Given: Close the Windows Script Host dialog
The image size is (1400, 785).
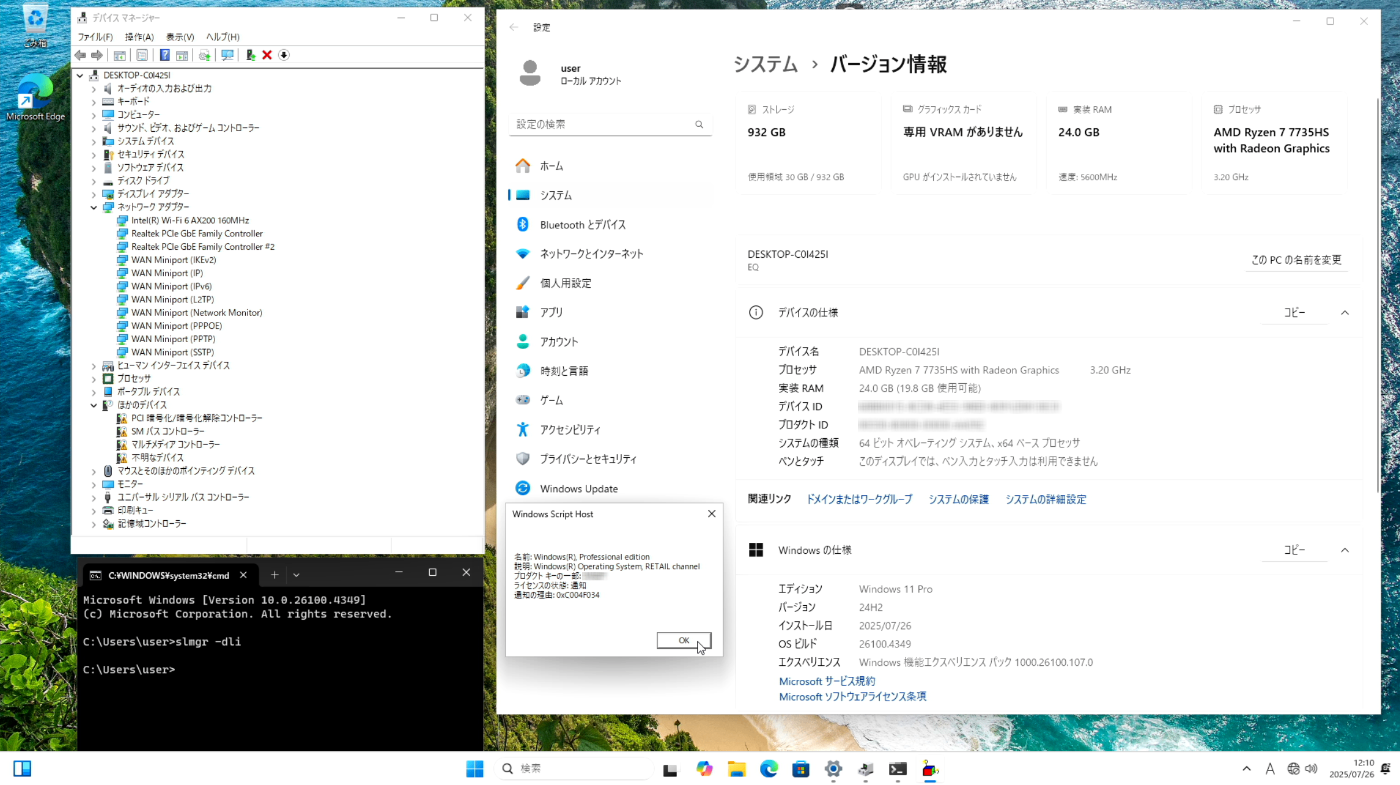Looking at the screenshot, I should [711, 514].
